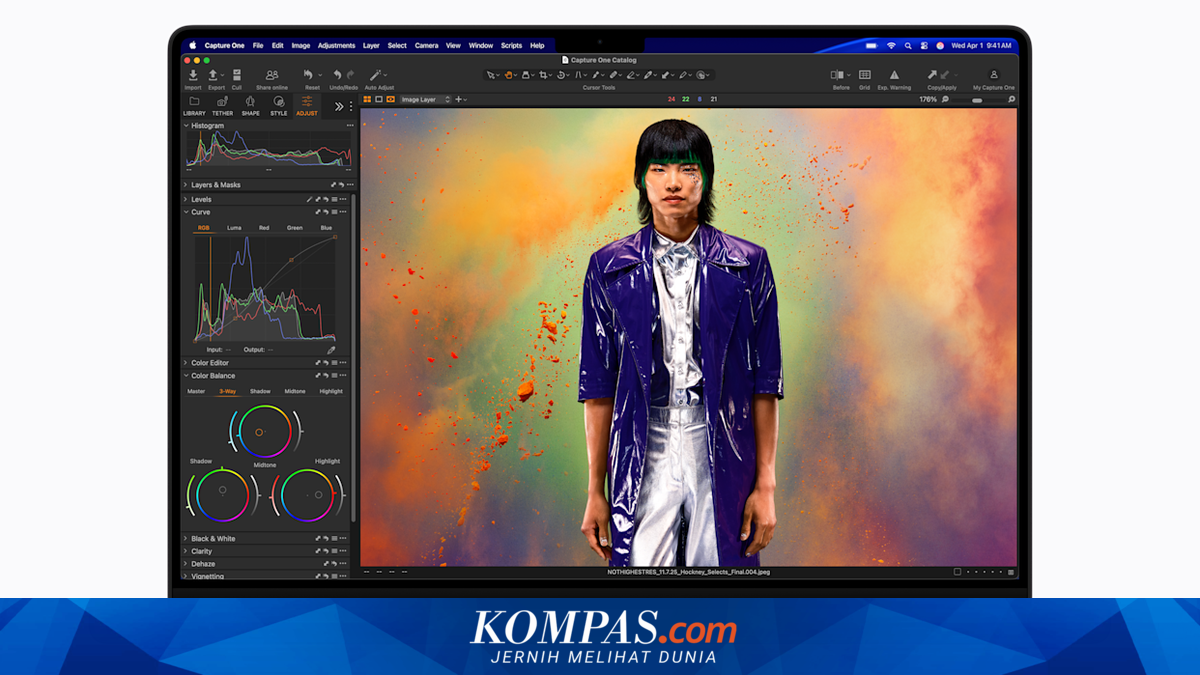
Task: Toggle the Before/After view
Action: [838, 76]
